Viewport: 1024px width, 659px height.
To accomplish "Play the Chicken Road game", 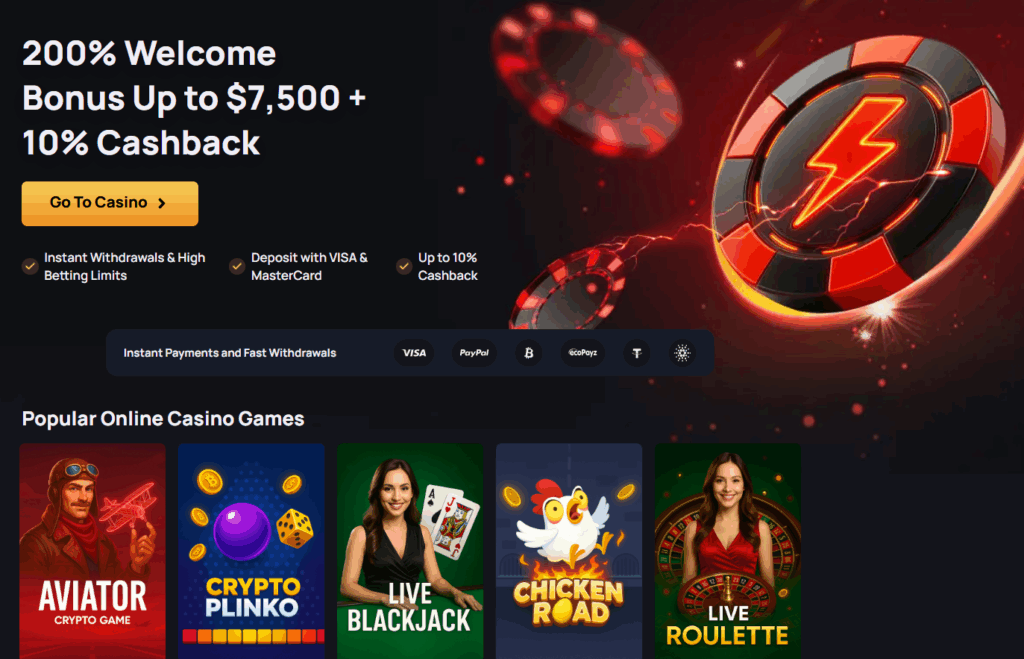I will [569, 551].
